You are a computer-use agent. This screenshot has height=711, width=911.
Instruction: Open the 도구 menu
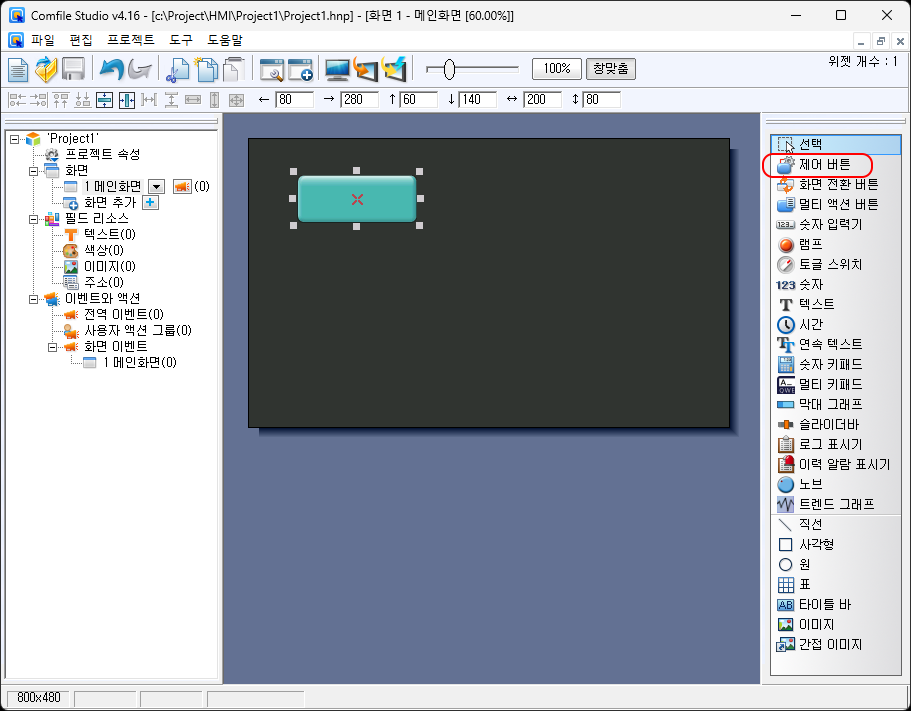pyautogui.click(x=180, y=40)
